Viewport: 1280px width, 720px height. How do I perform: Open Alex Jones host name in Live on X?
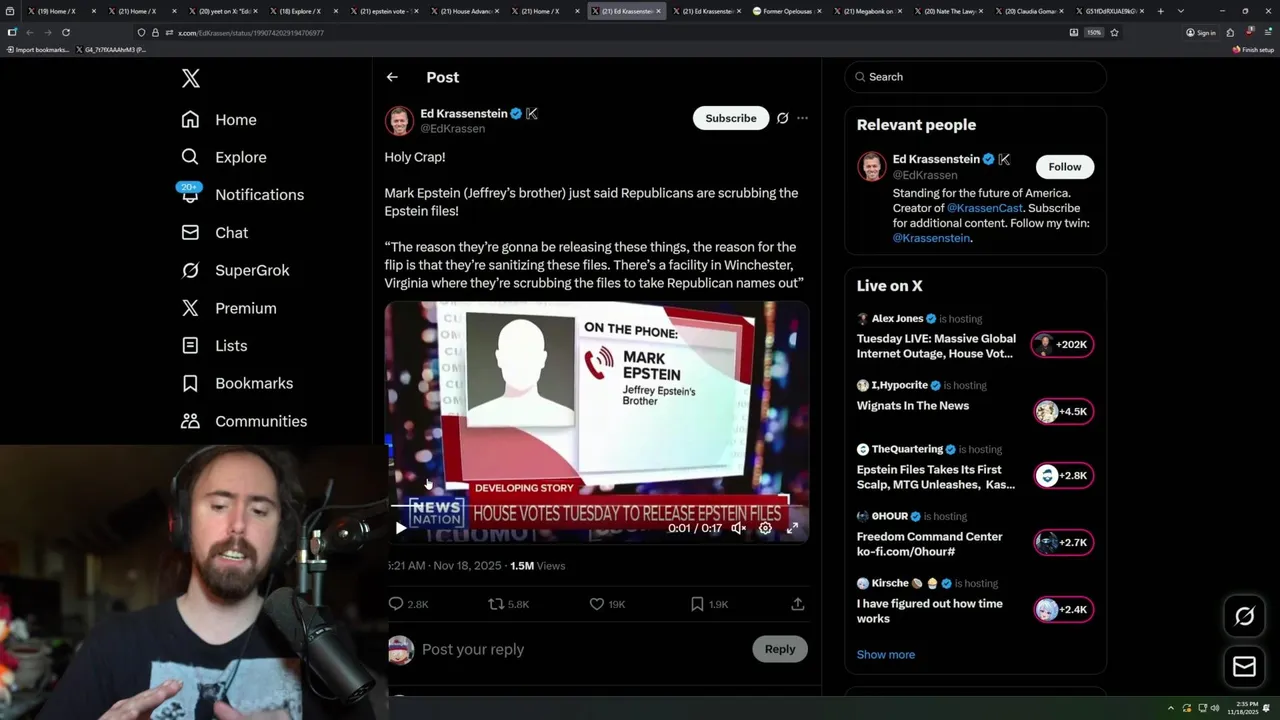coord(897,319)
